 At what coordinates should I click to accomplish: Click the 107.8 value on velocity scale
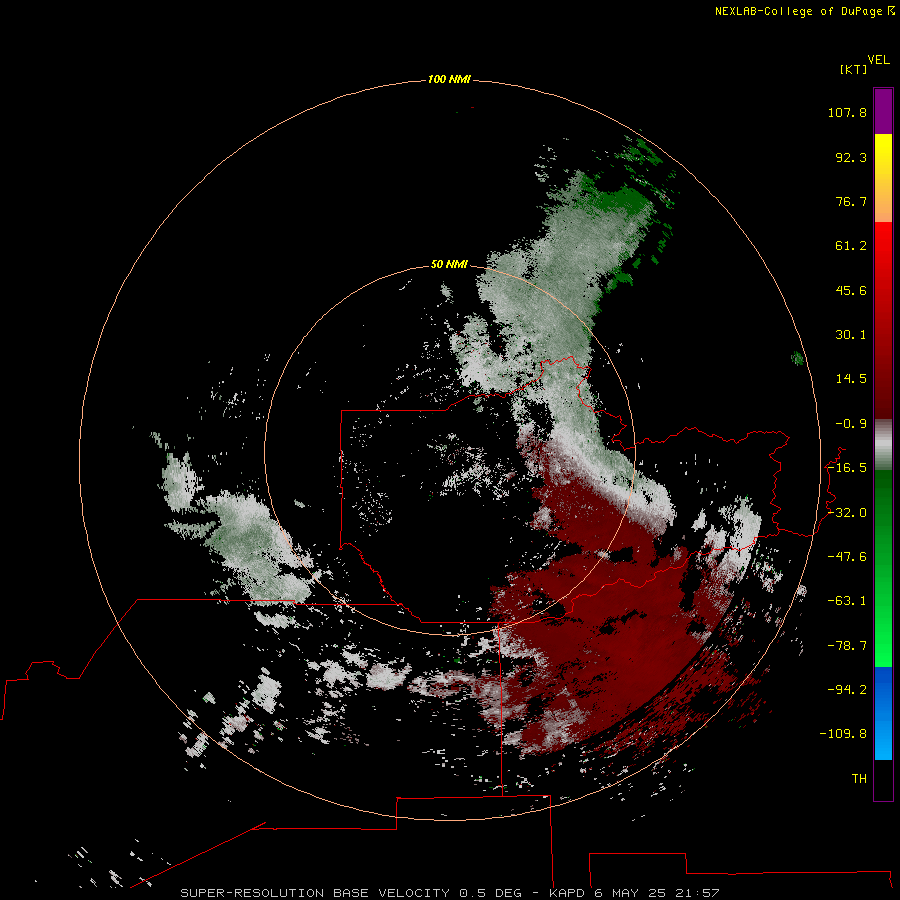pos(847,112)
